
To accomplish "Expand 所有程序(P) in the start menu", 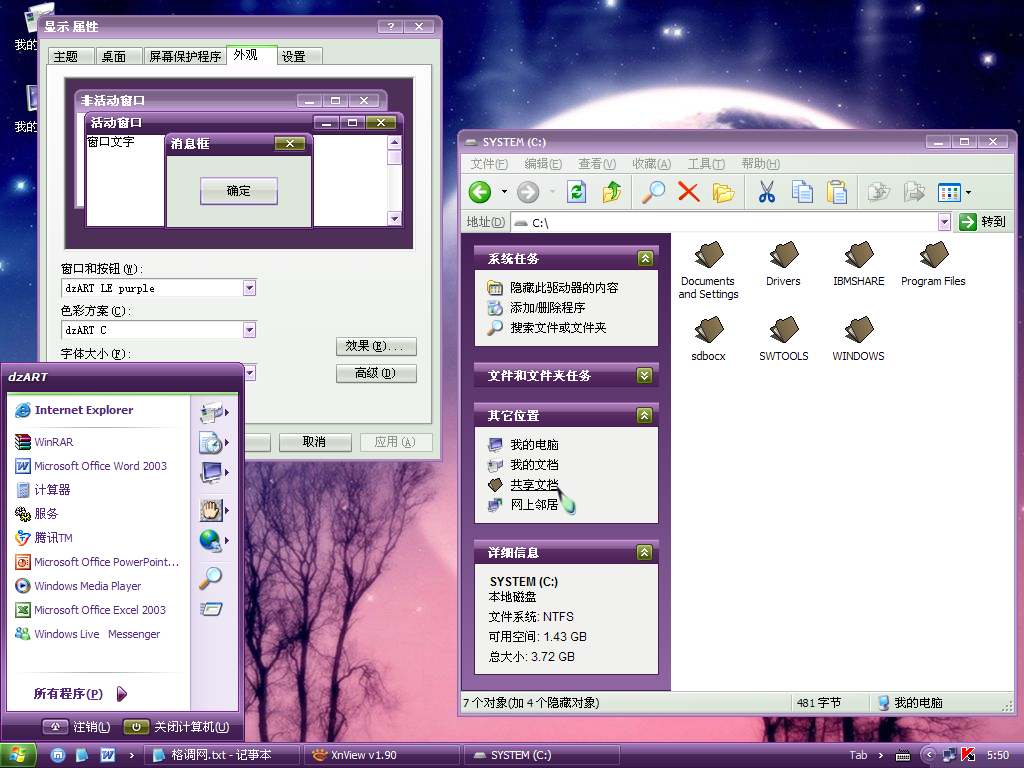I will [80, 694].
